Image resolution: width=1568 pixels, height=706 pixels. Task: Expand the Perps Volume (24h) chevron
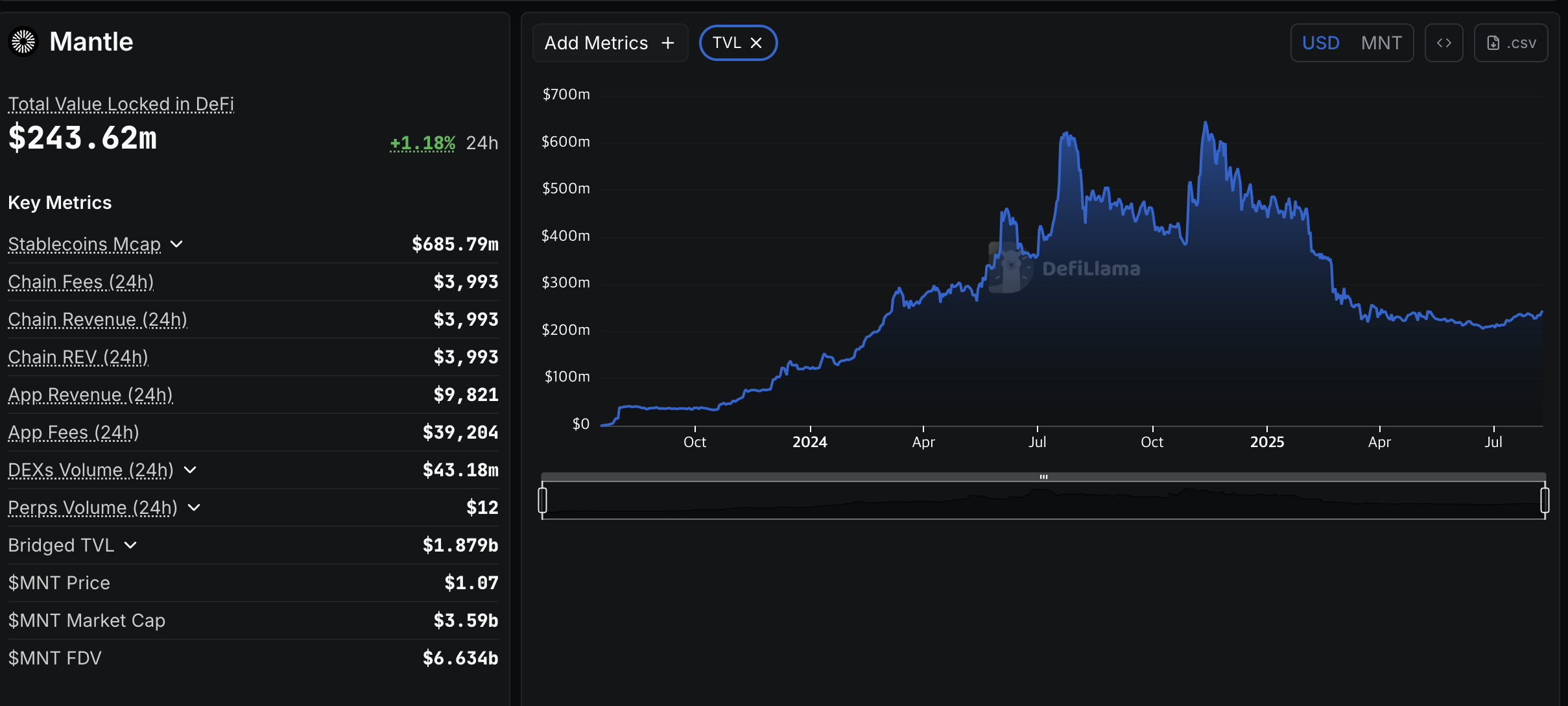click(x=194, y=507)
